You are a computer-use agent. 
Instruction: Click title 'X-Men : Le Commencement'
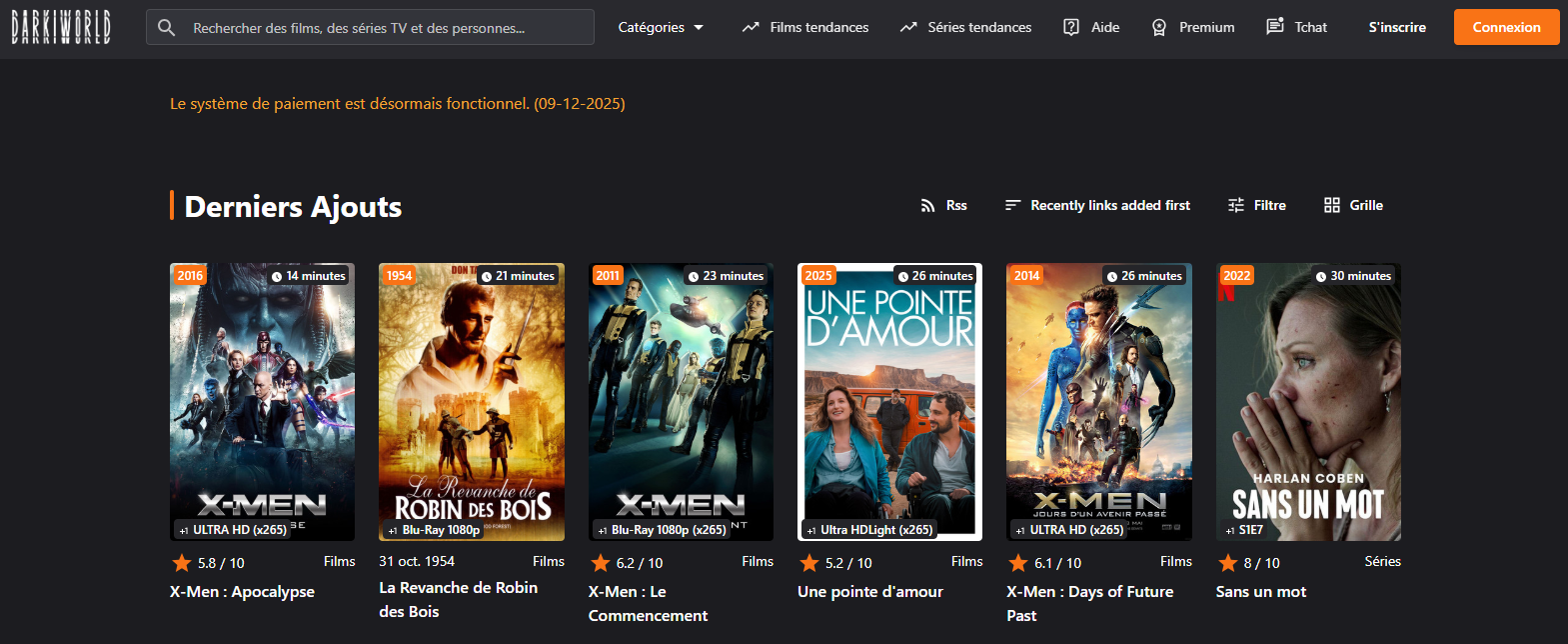pos(648,604)
